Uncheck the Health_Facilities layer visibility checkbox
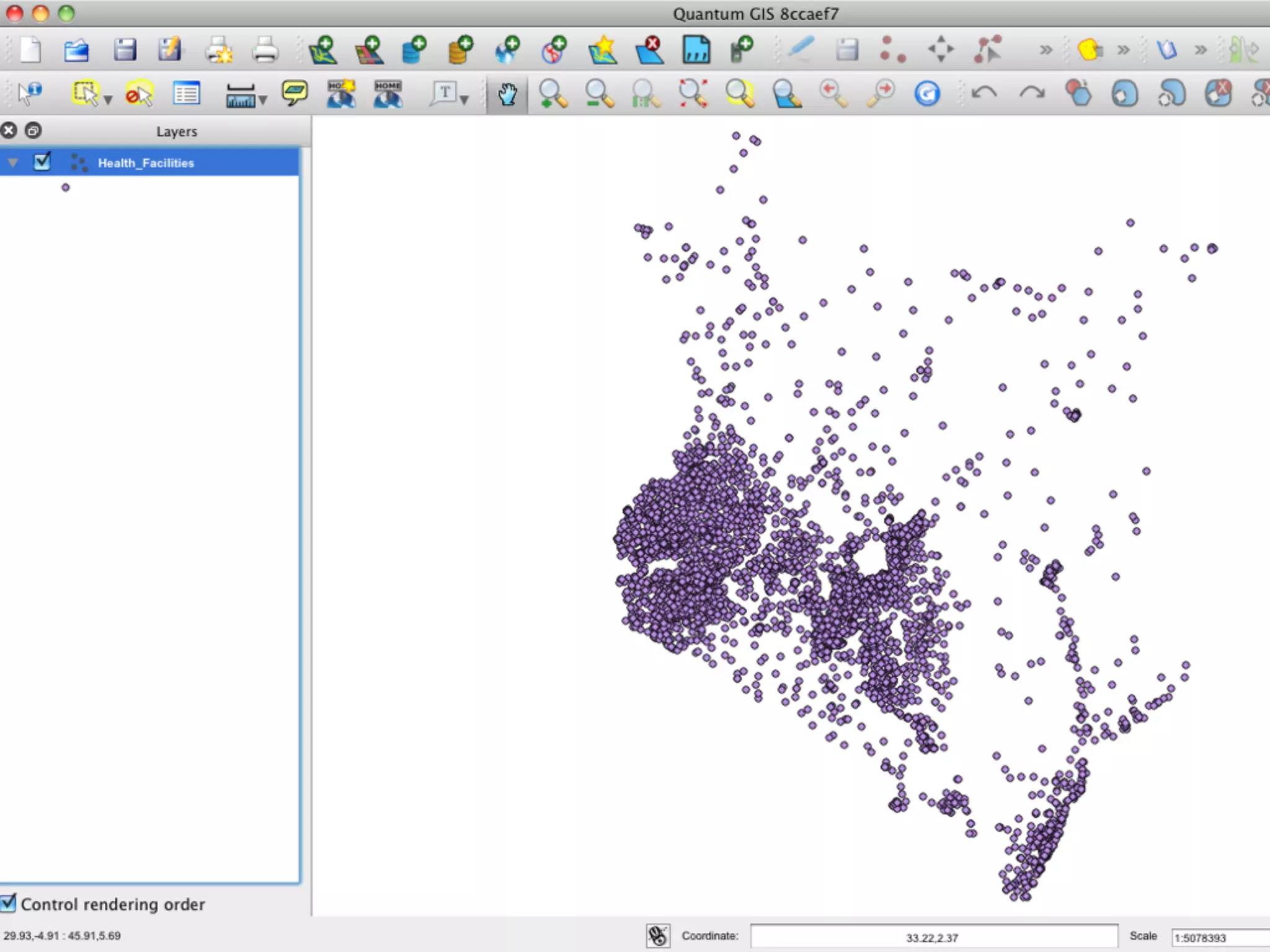 pos(42,162)
